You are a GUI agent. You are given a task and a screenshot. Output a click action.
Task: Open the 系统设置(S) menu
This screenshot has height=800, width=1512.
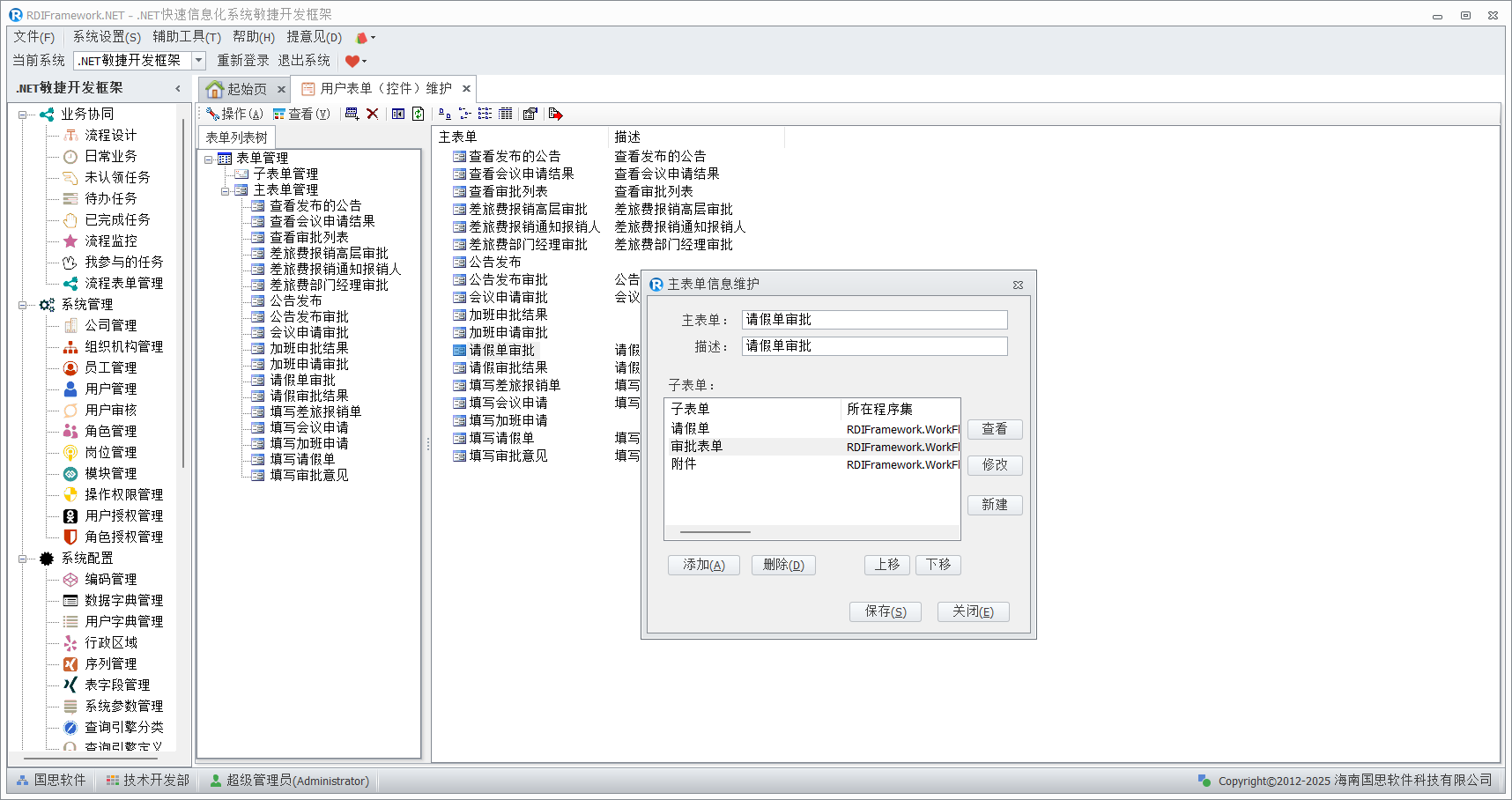(x=107, y=37)
